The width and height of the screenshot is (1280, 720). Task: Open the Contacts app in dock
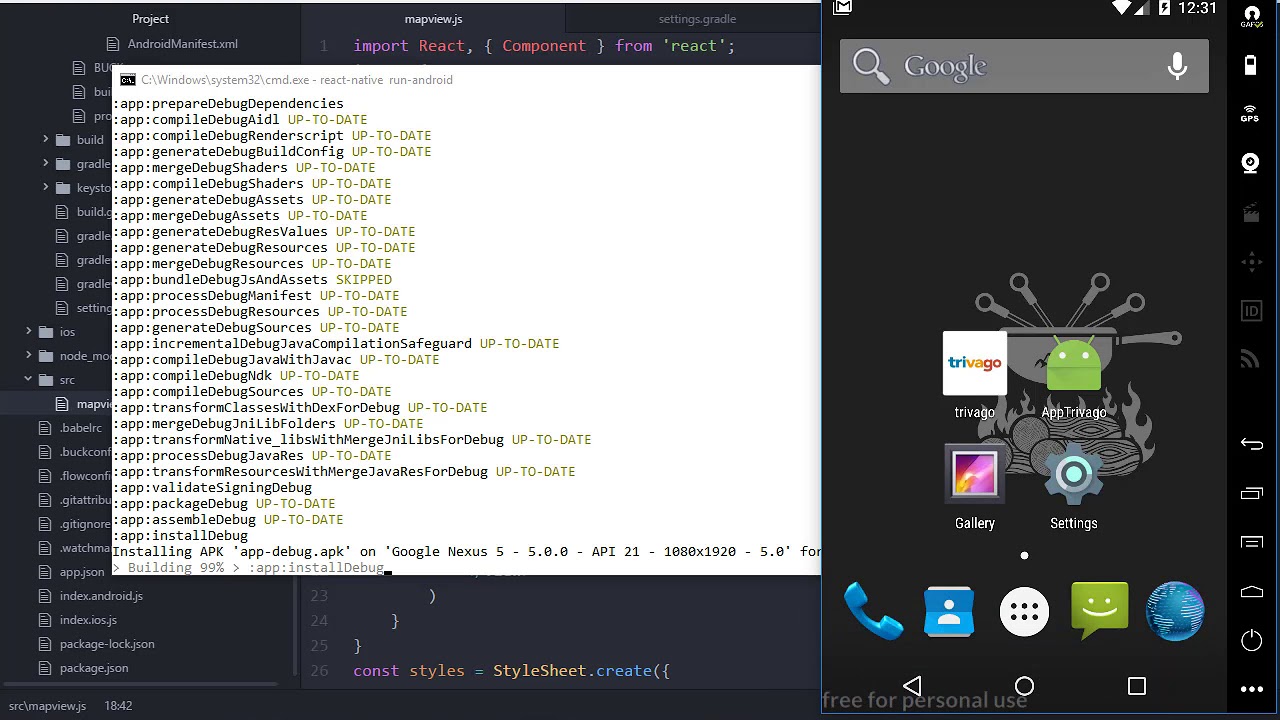pos(949,611)
